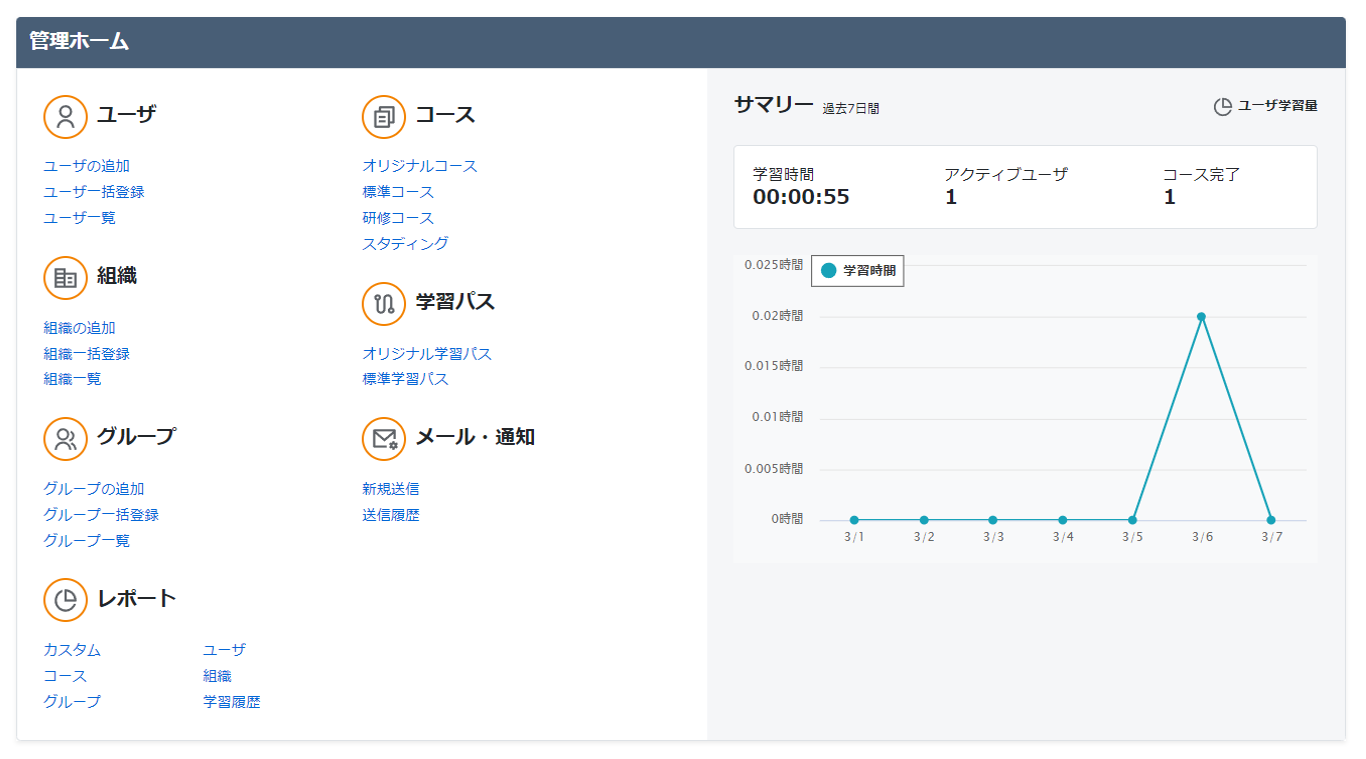Click the 3/6 peak data point
1366x759 pixels.
(x=1201, y=316)
